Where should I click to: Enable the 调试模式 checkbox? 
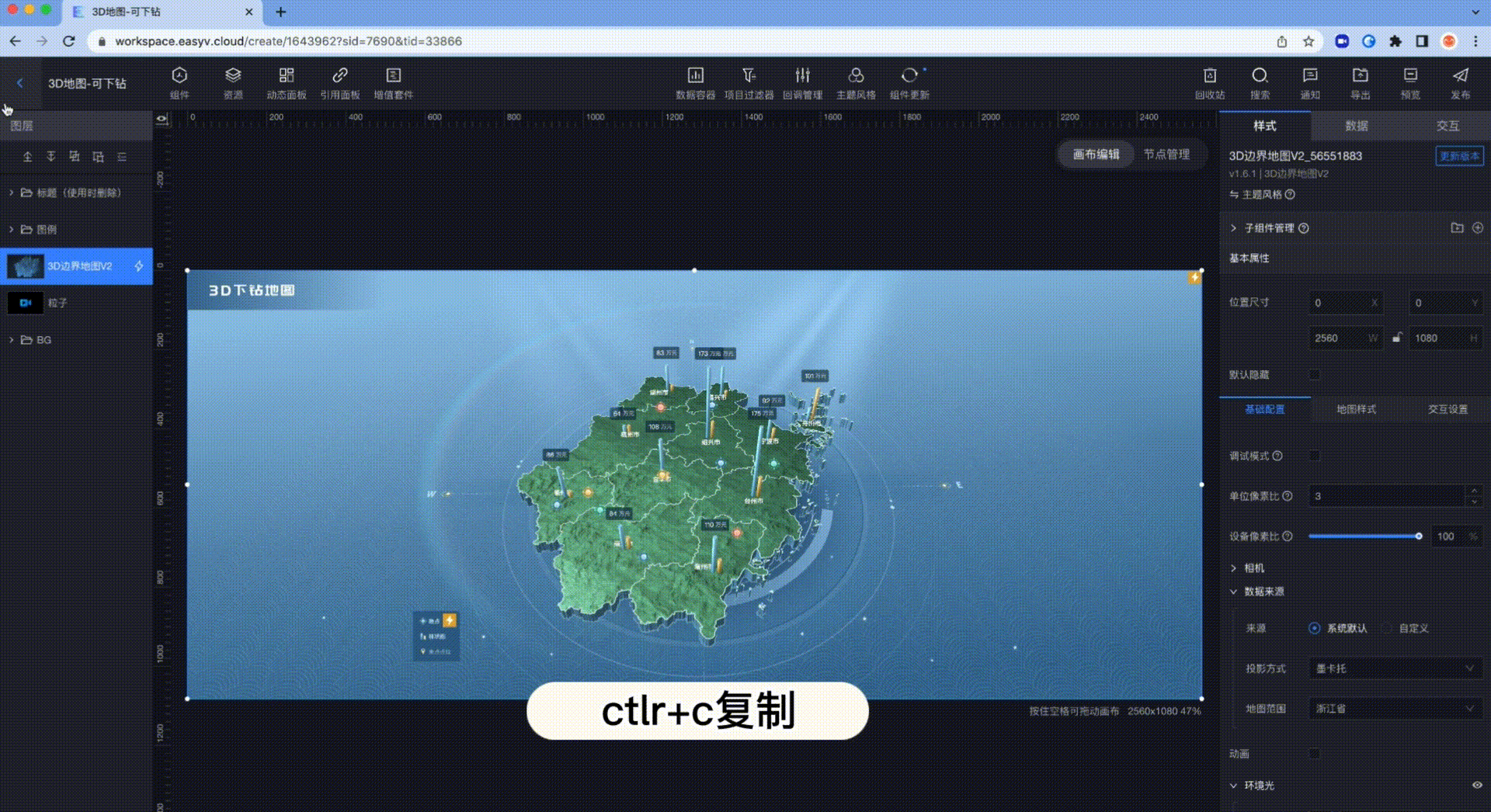tap(1315, 456)
